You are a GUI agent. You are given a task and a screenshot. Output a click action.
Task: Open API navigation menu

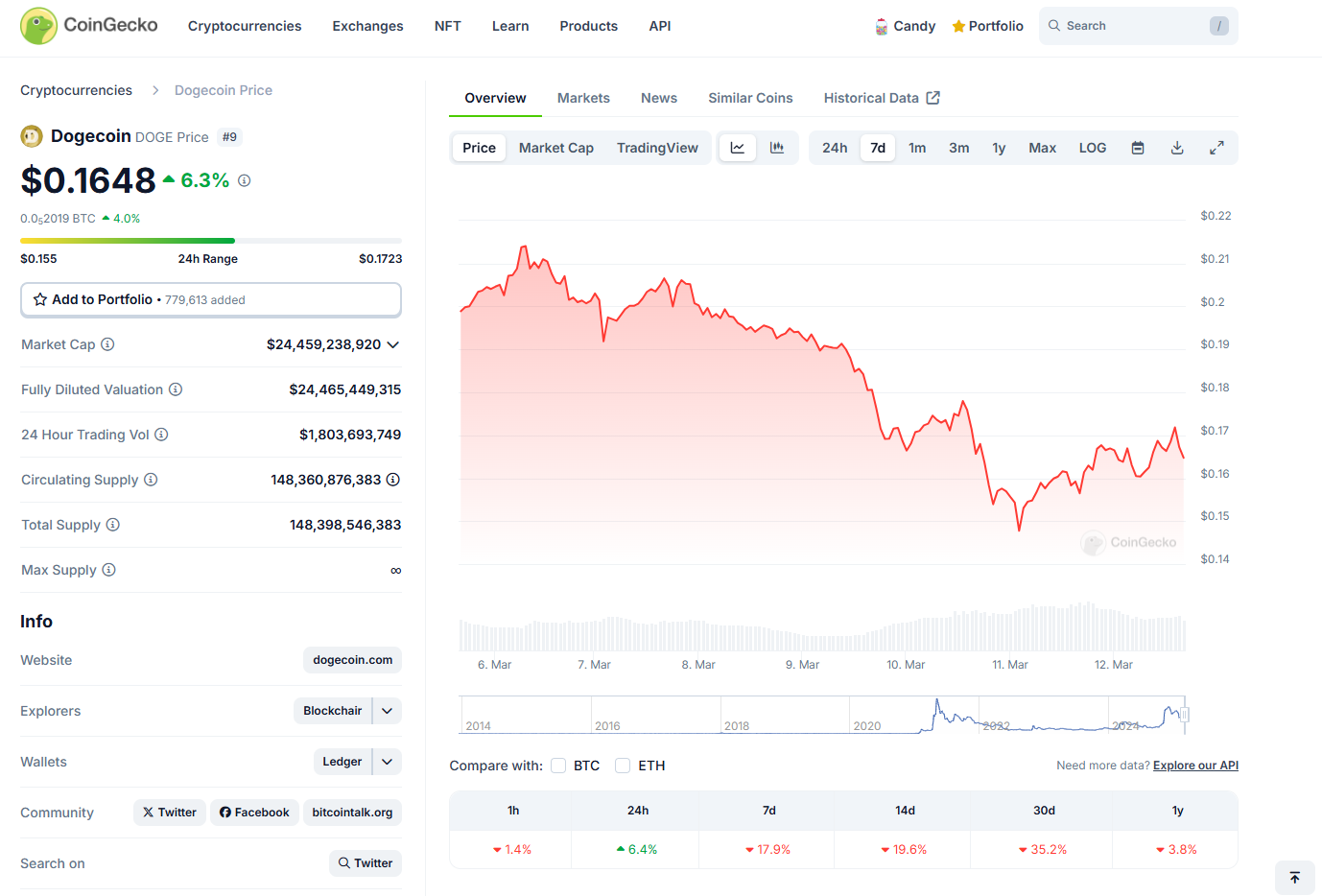660,26
